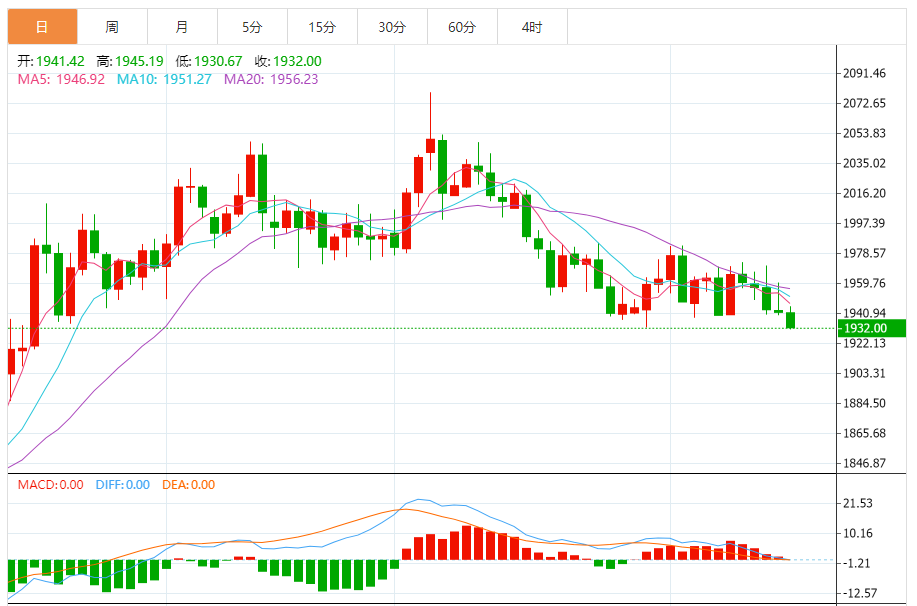
Task: Click the 2091.46 price axis label
Action: click(864, 73)
